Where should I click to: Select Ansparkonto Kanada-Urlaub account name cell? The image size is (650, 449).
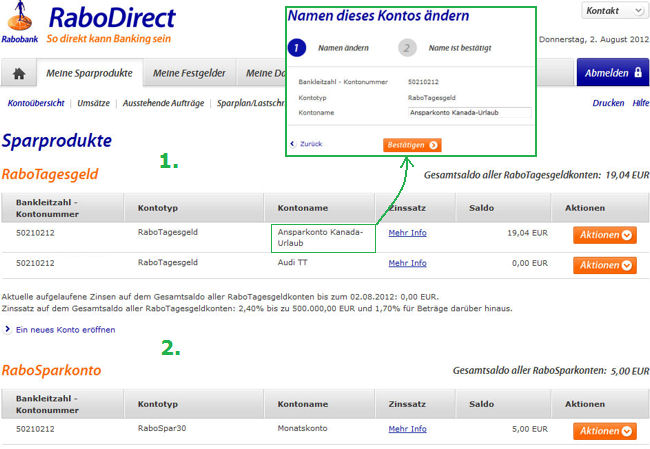[323, 238]
